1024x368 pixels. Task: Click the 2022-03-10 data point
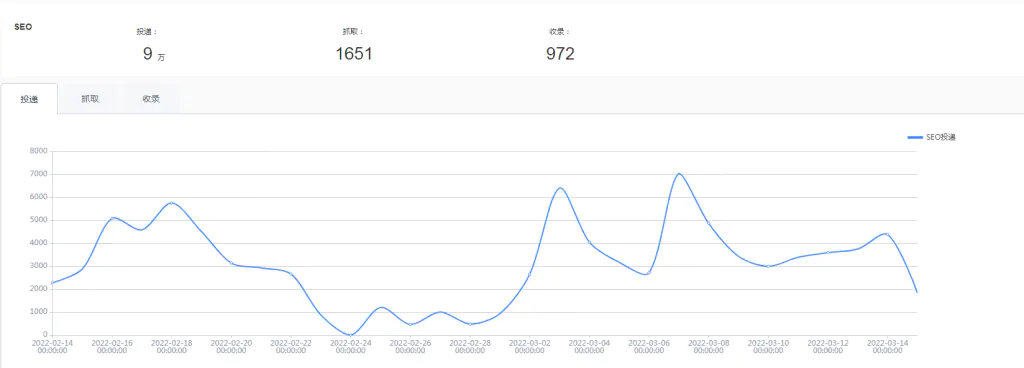pyautogui.click(x=768, y=266)
